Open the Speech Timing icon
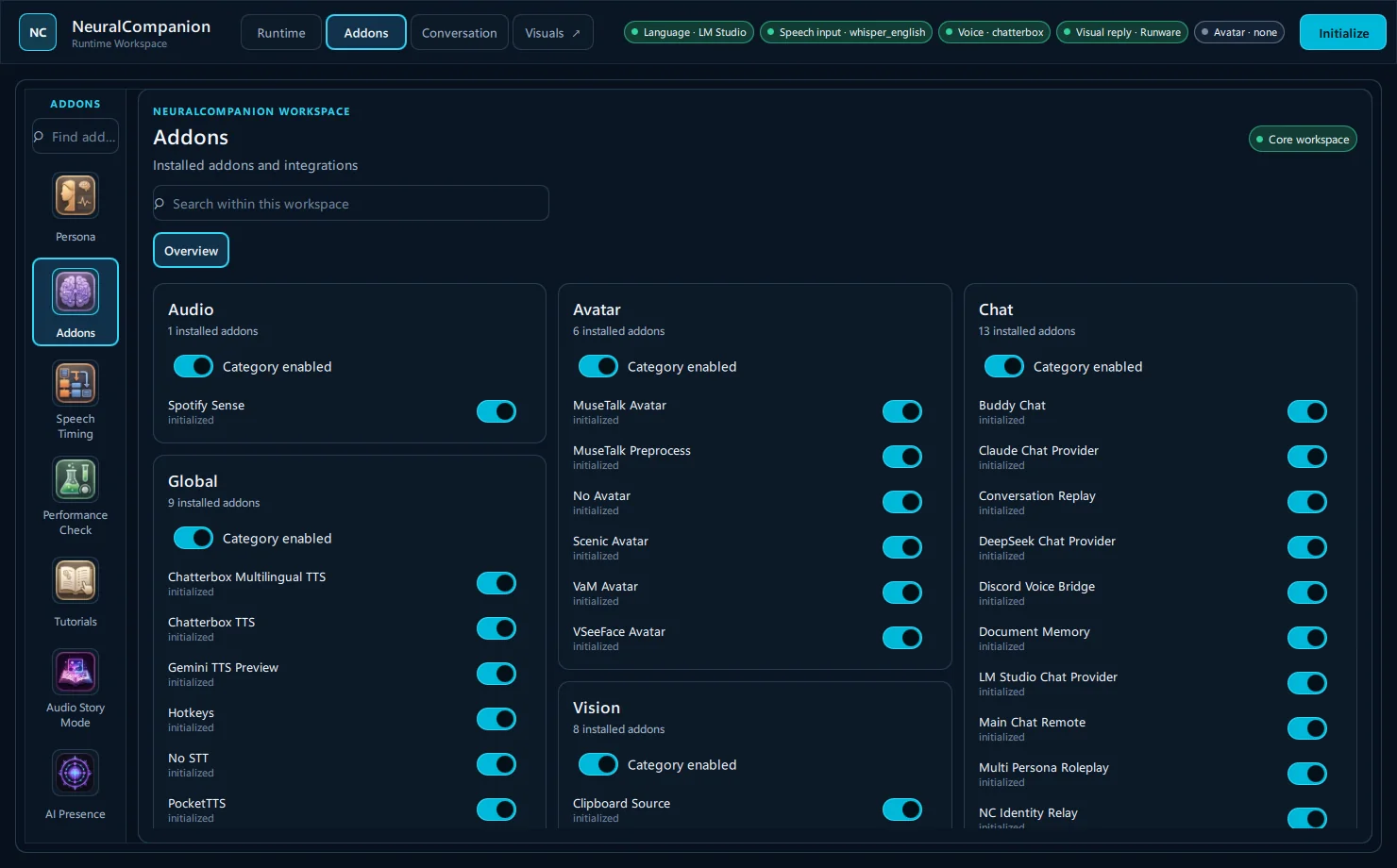 [x=76, y=384]
